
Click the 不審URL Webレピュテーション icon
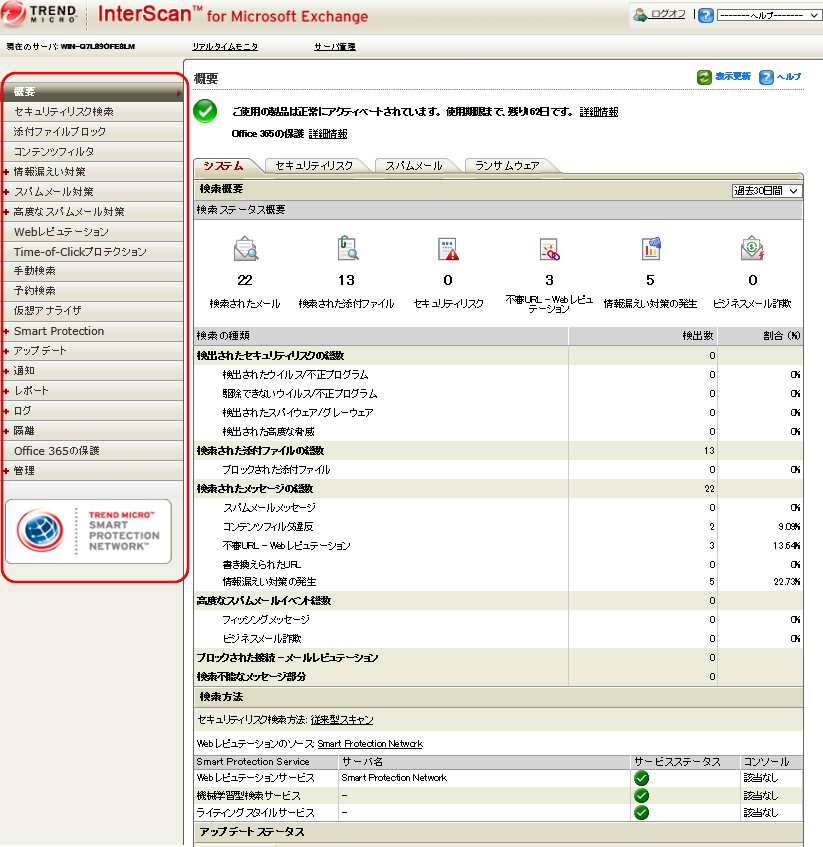click(x=549, y=249)
